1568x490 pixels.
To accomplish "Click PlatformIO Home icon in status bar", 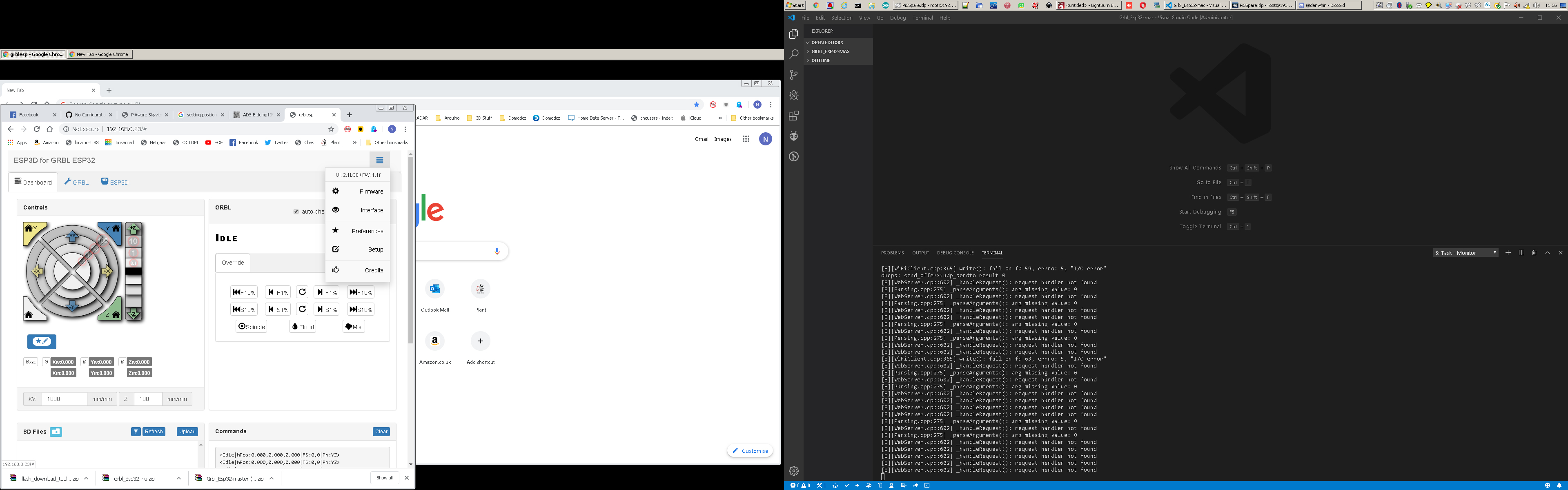I will [835, 485].
